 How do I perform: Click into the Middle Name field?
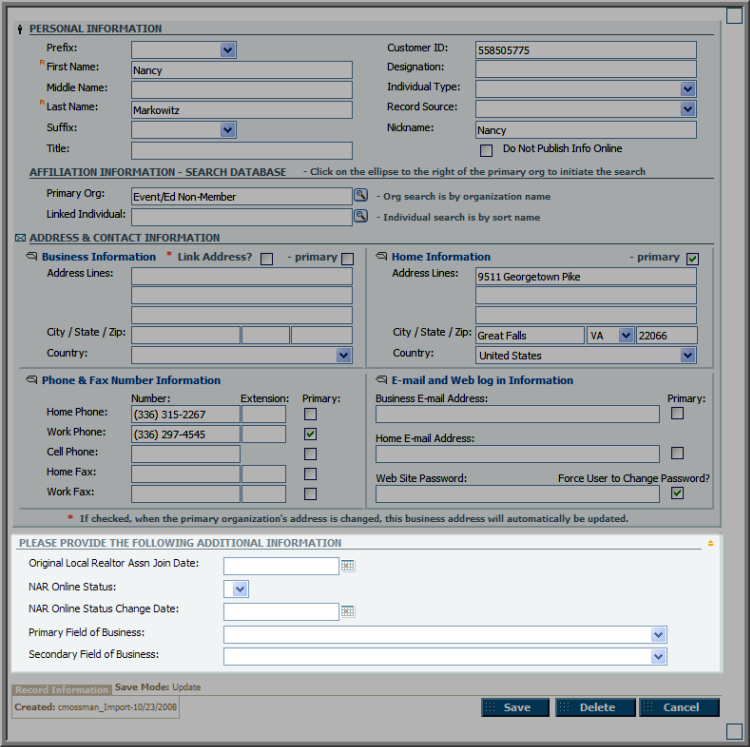click(242, 89)
